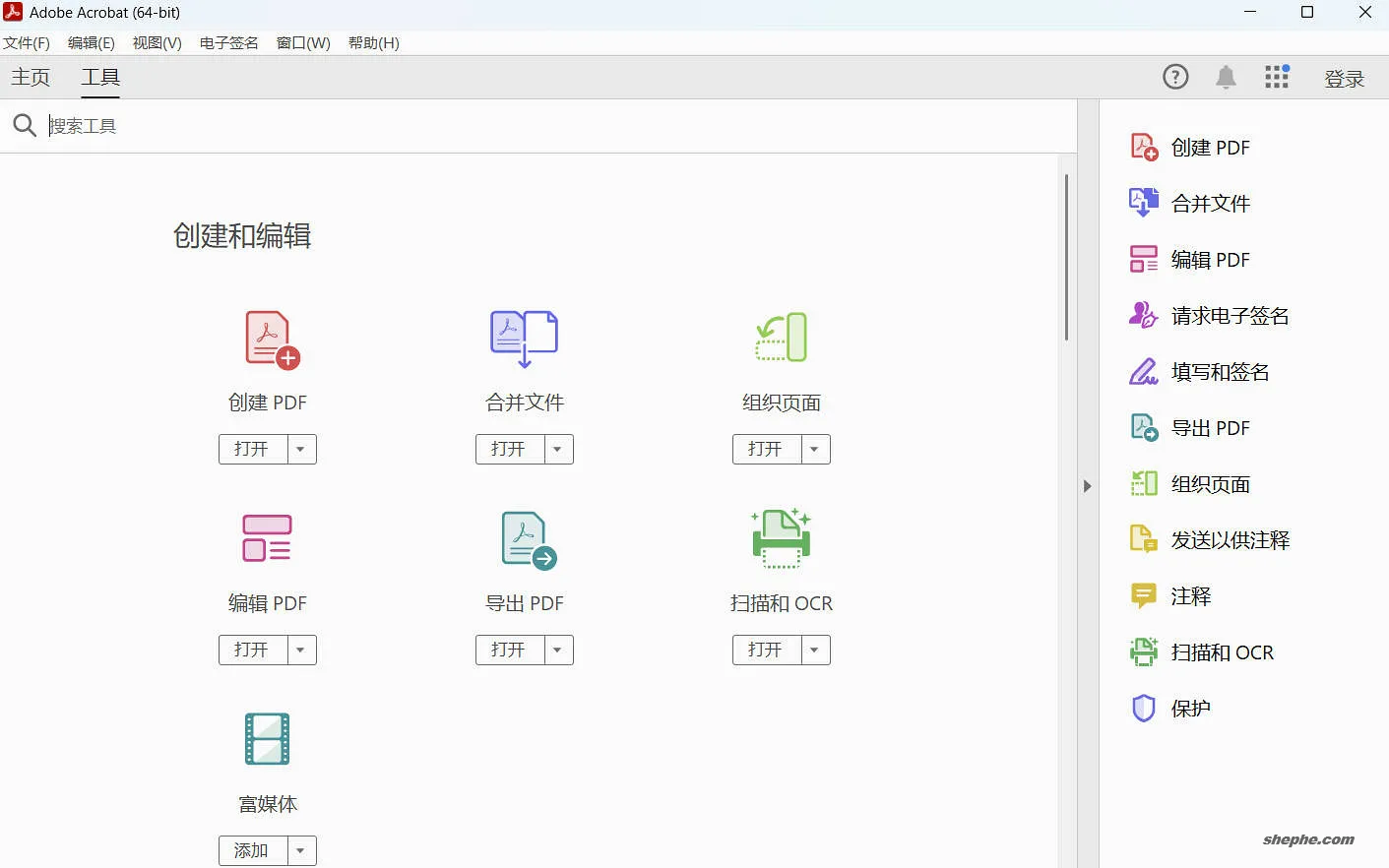Click the 登录 sign-in link

pyautogui.click(x=1345, y=79)
